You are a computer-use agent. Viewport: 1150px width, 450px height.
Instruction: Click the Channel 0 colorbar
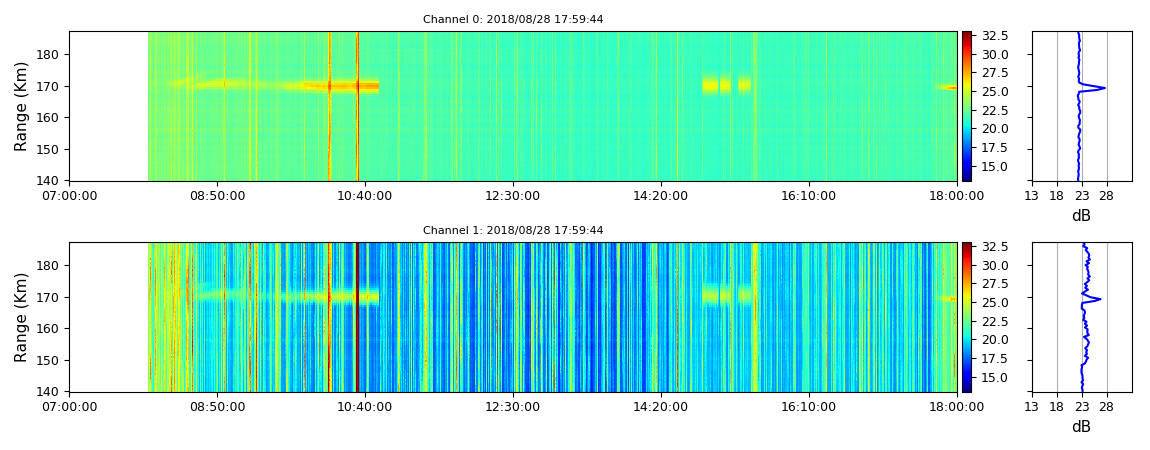click(967, 106)
